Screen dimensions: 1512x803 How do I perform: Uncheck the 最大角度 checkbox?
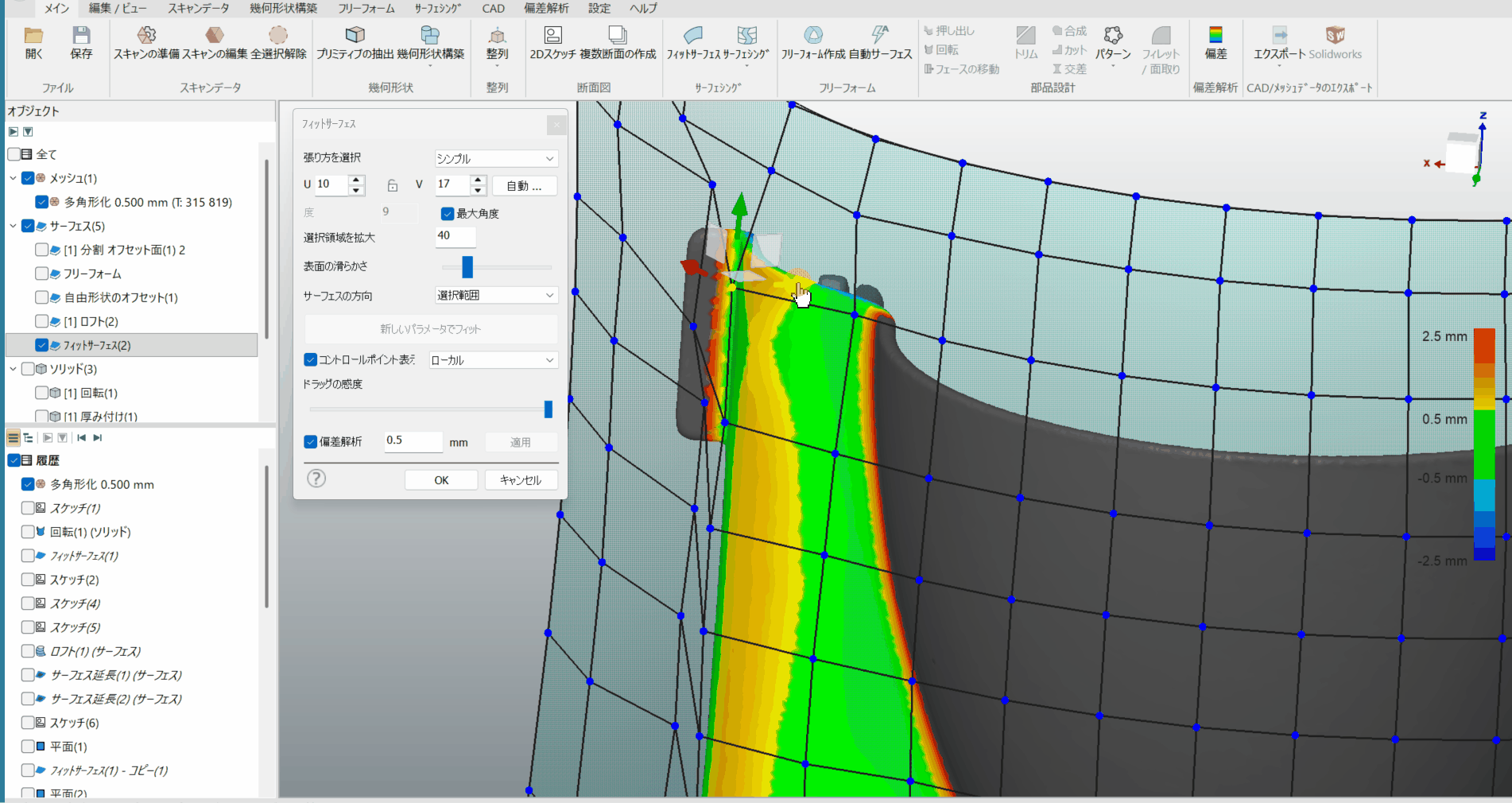pos(448,214)
